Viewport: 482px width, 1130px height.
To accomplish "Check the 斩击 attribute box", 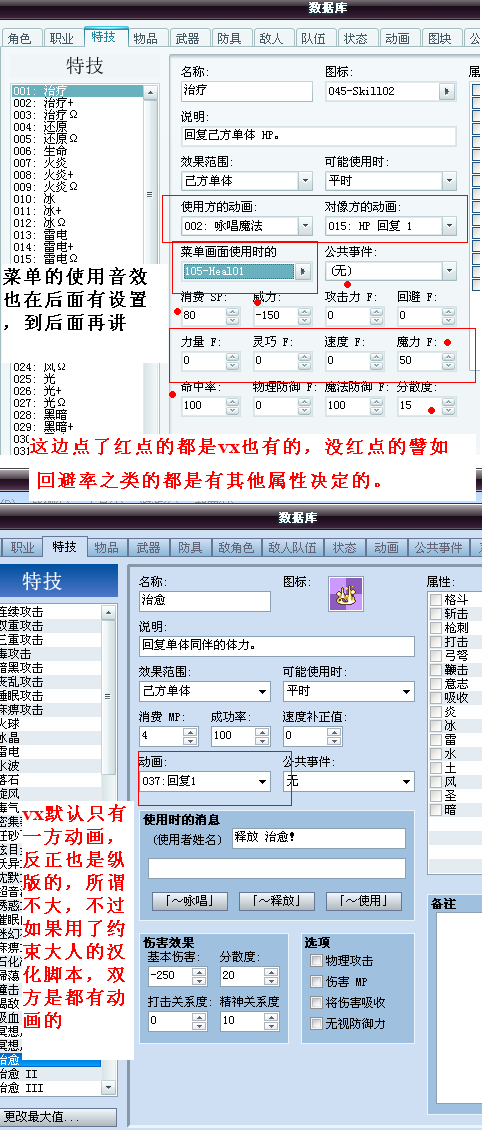I will (435, 614).
